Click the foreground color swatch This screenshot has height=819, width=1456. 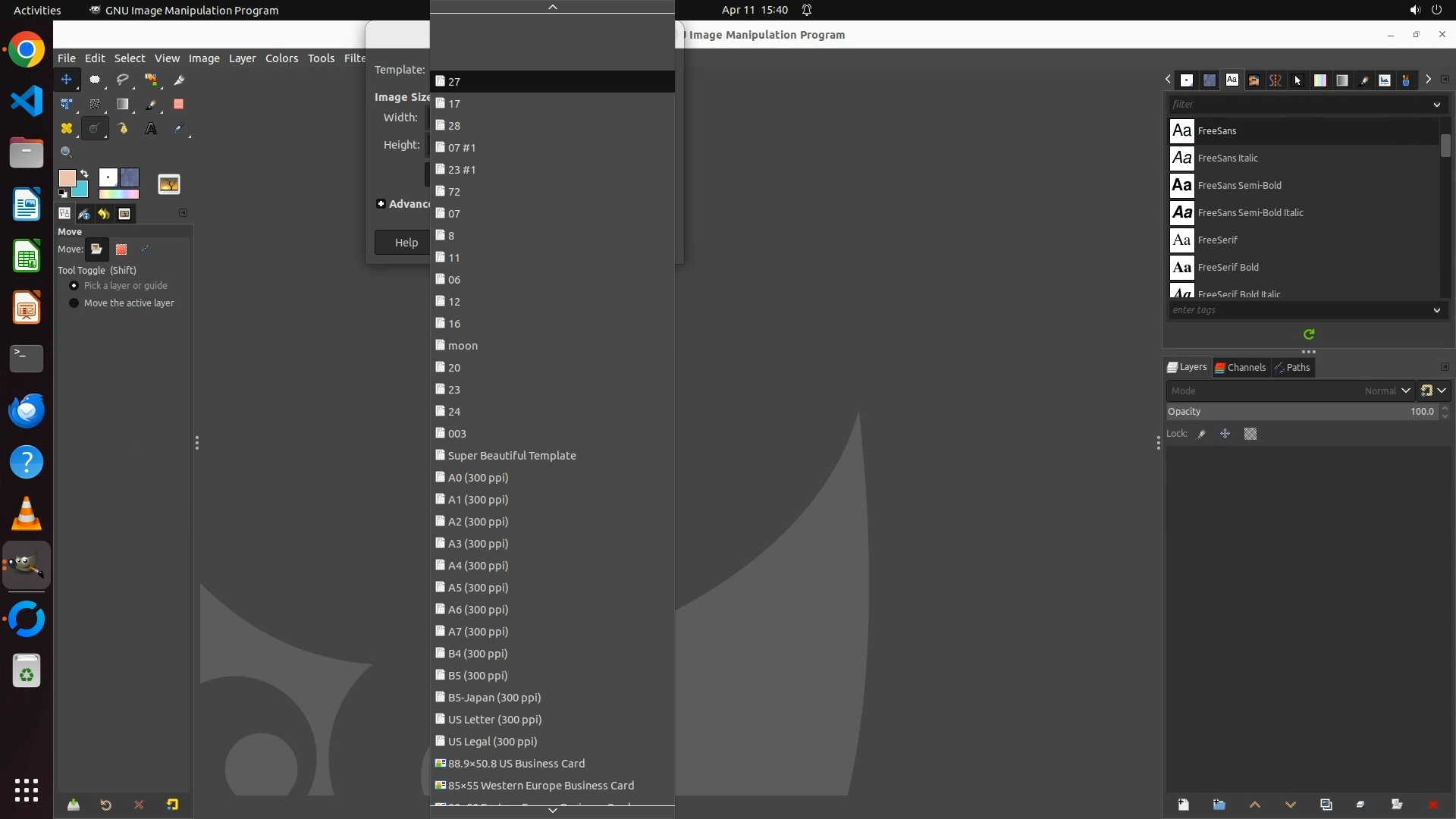67,178
